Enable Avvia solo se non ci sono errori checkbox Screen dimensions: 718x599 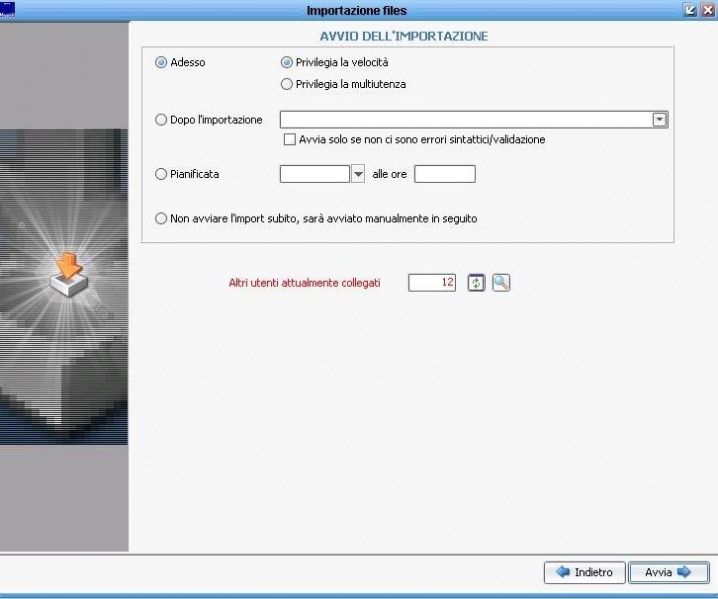click(x=290, y=140)
